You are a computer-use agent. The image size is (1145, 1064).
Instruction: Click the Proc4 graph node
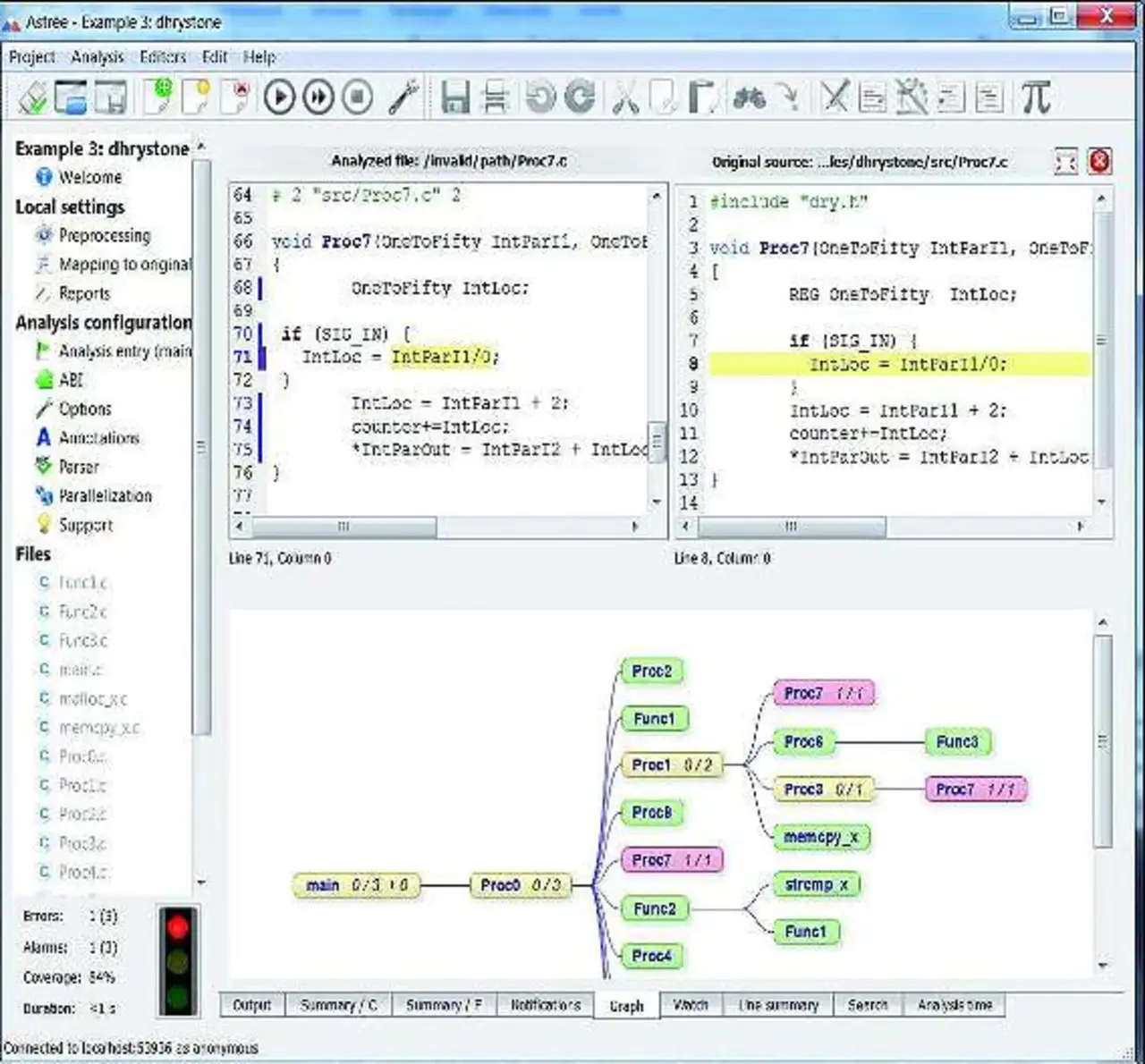coord(651,956)
